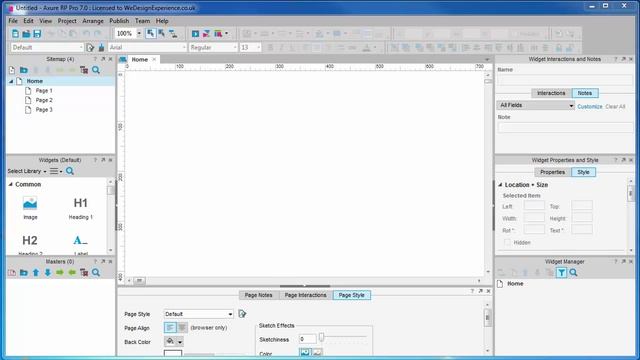Screen dimensions: 640x360
Task: Click the Masters move down arrow
Action: [48, 273]
